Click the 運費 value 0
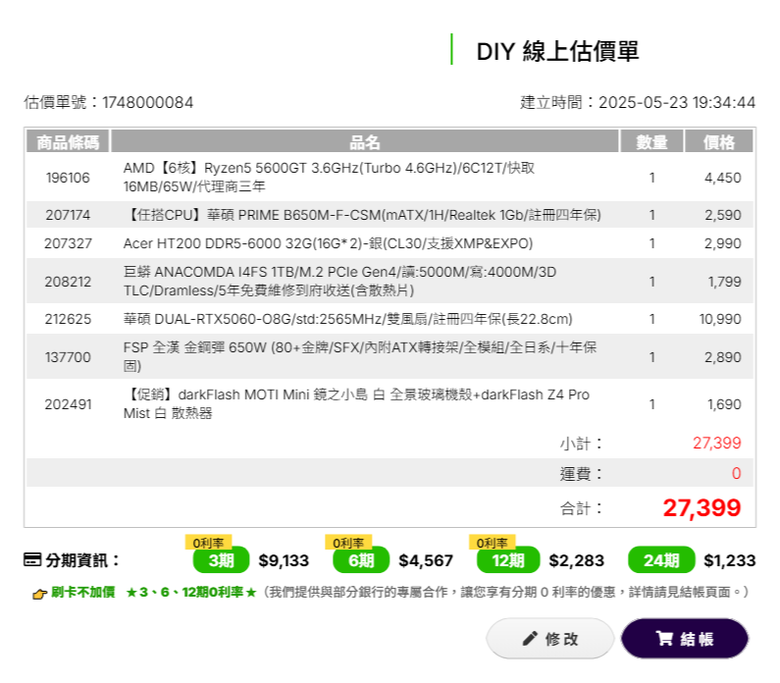Viewport: 780px width, 683px height. (x=736, y=473)
